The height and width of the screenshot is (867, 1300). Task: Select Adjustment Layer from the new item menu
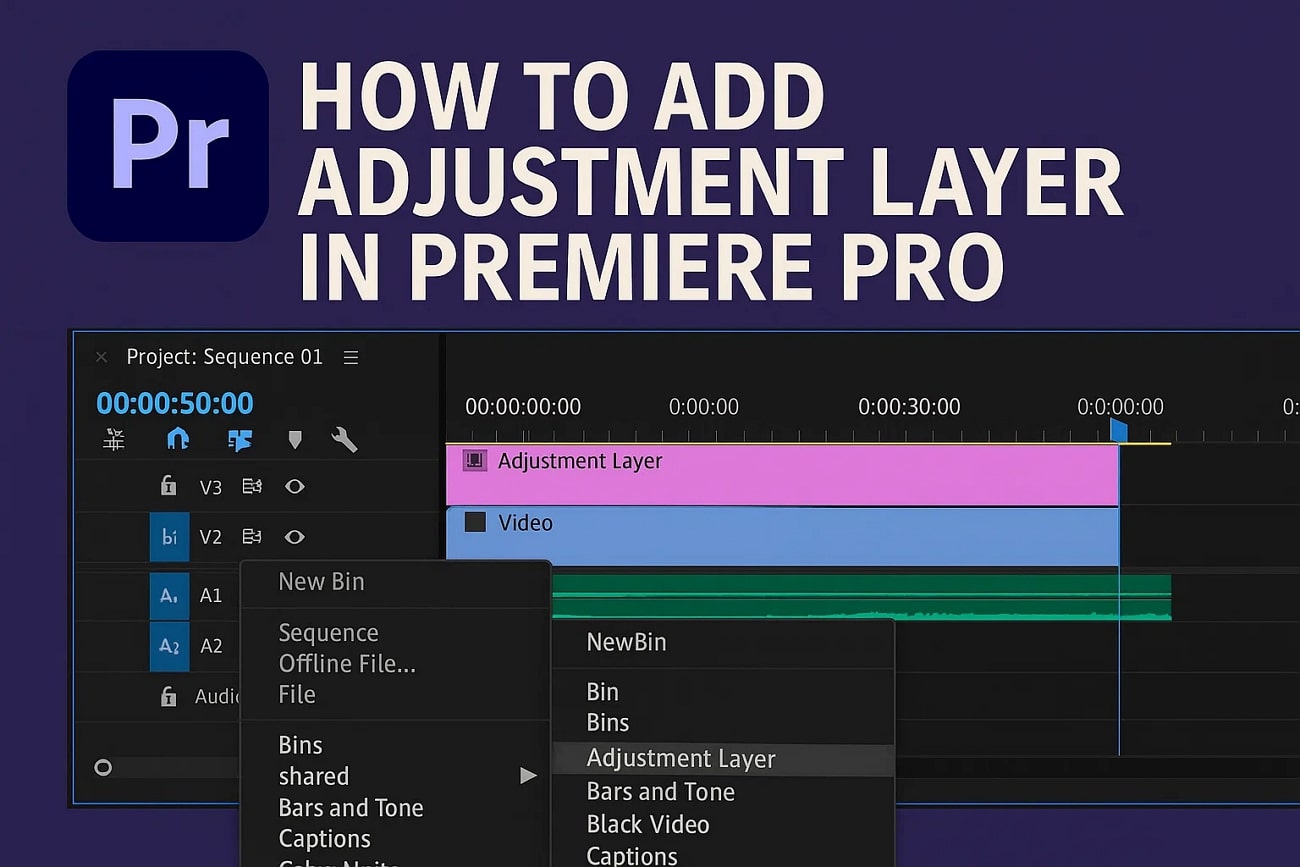[680, 758]
